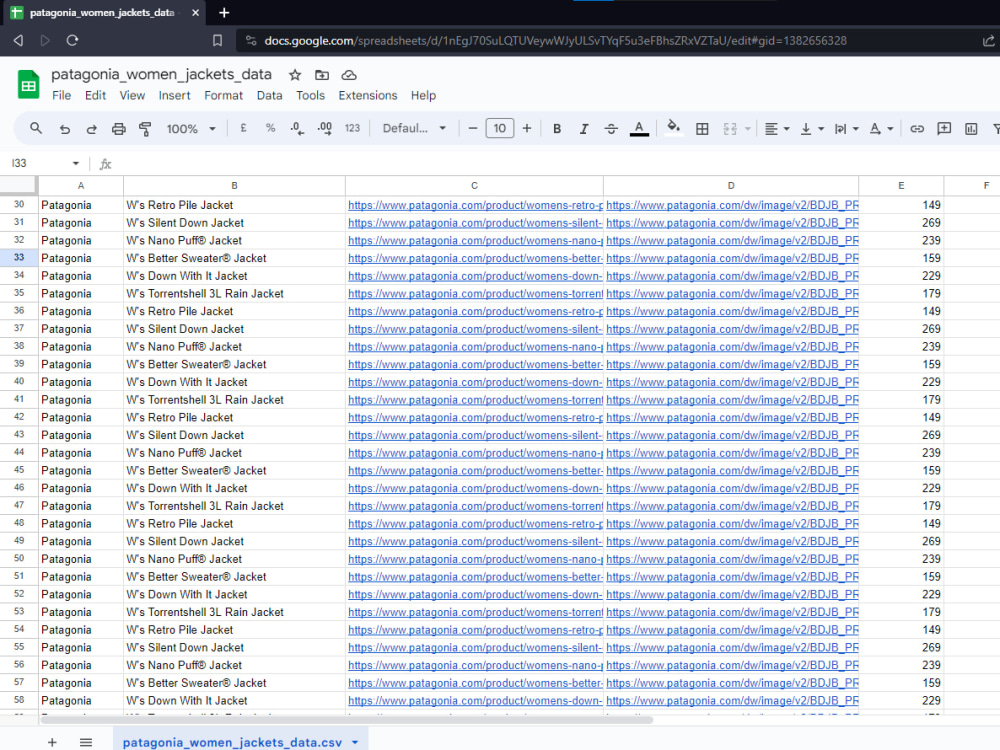Click the insert link icon
The height and width of the screenshot is (750, 1000).
click(x=917, y=129)
